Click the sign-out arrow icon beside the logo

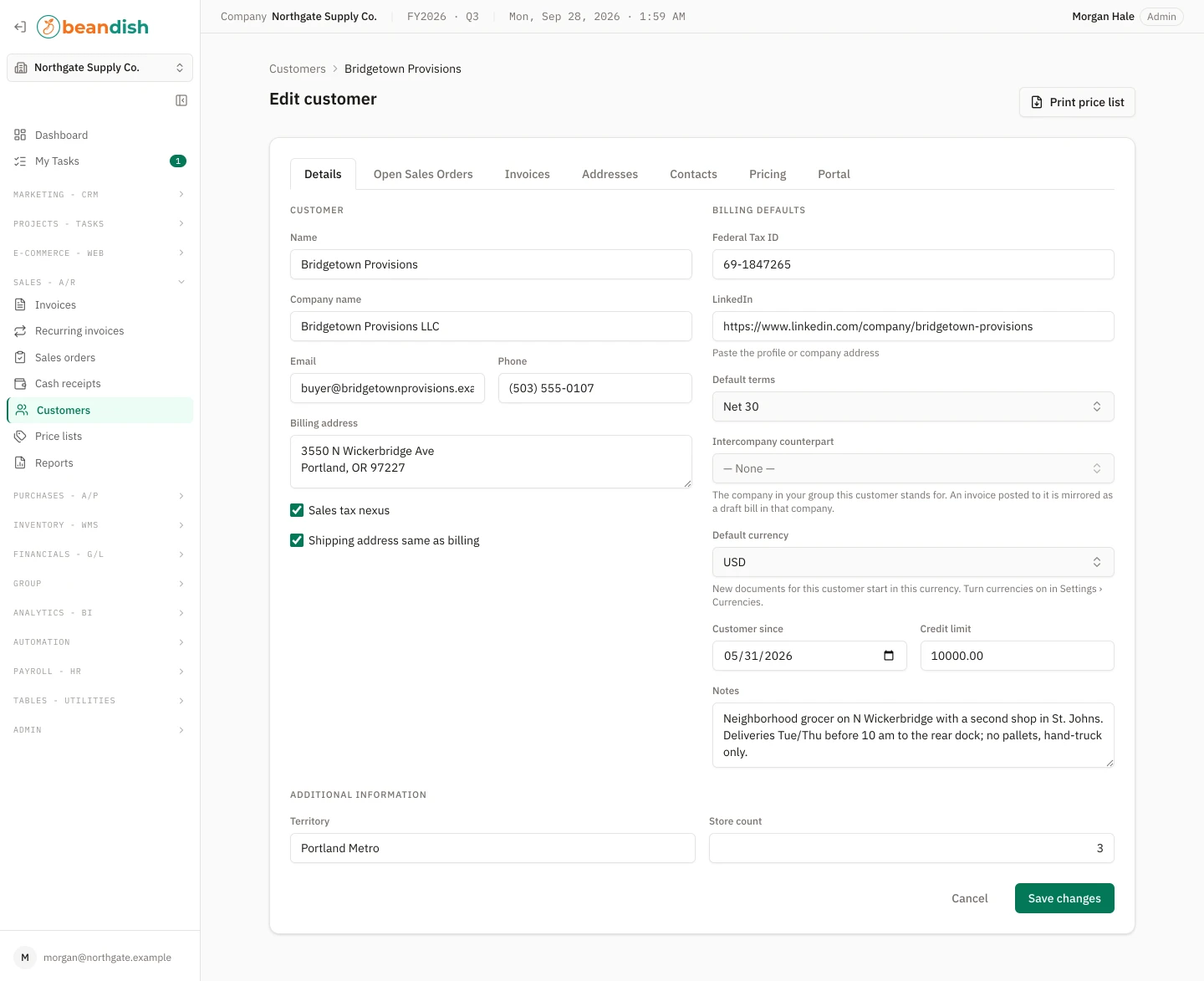[20, 27]
